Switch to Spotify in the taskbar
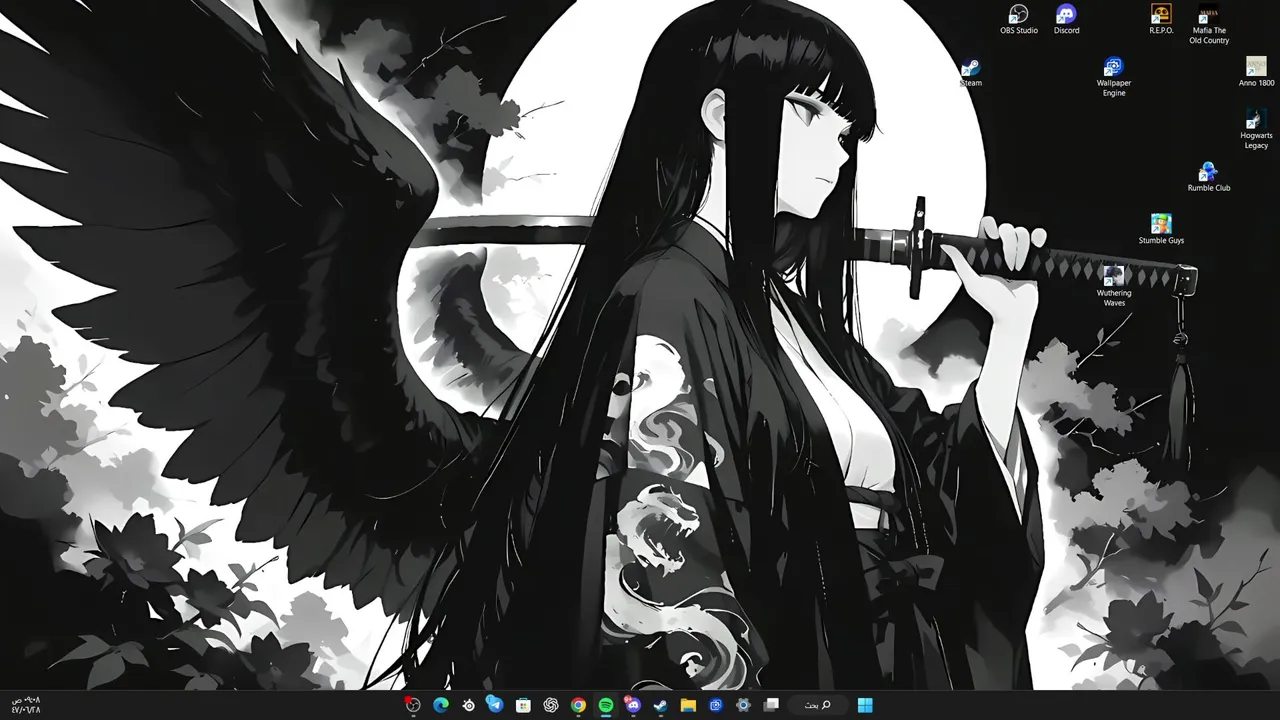This screenshot has width=1280, height=720. 605,705
